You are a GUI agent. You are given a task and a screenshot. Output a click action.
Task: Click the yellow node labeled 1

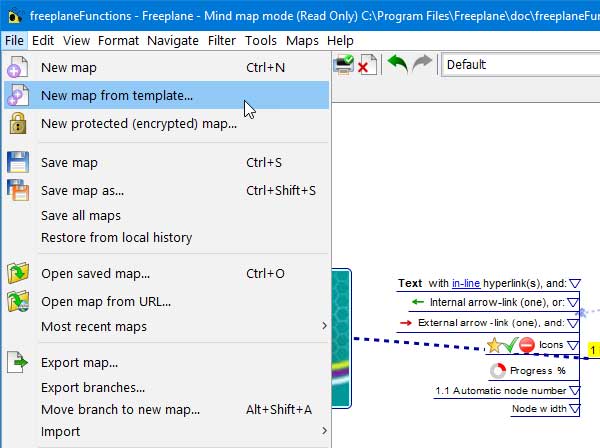pos(593,350)
